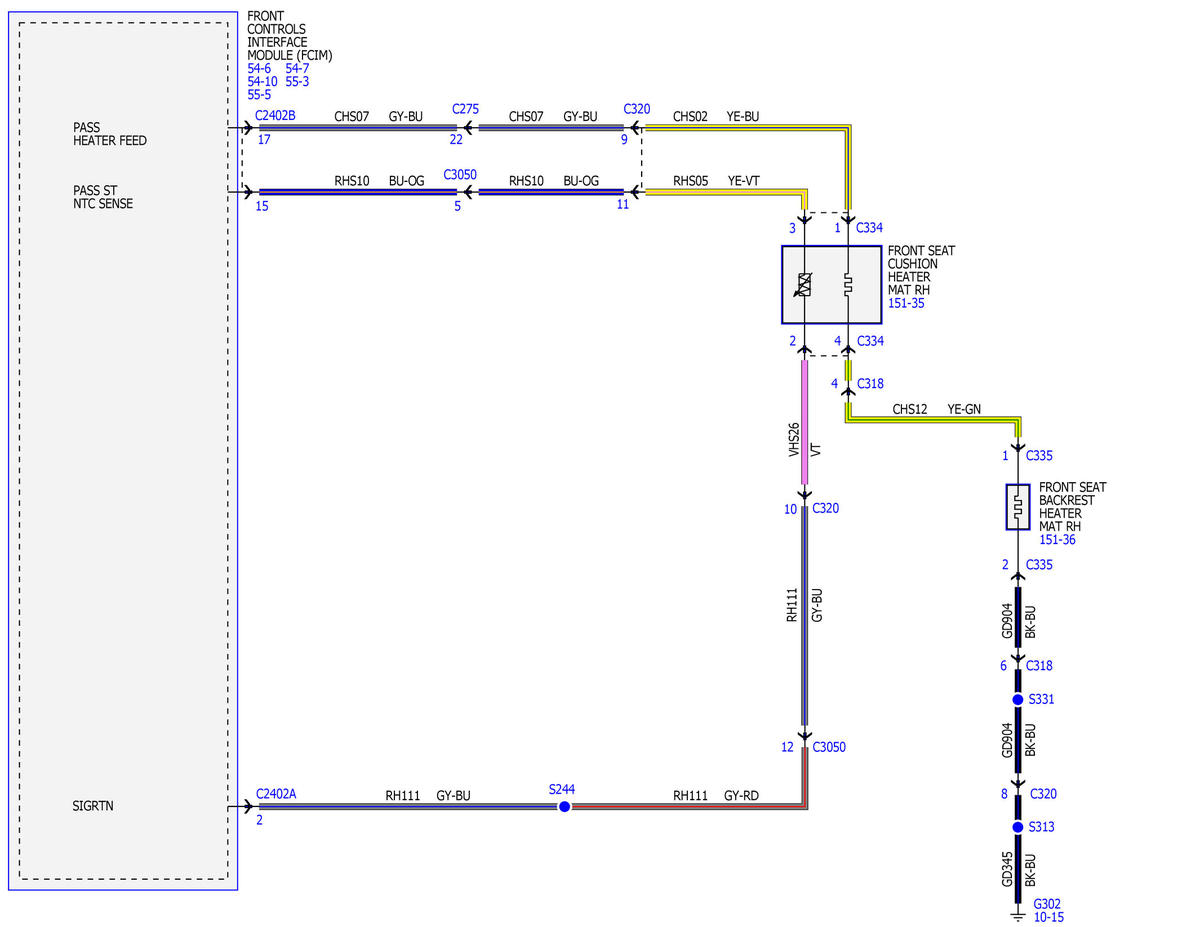The height and width of the screenshot is (927, 1200).
Task: Follow the 55-3 page reference
Action: pyautogui.click(x=298, y=81)
